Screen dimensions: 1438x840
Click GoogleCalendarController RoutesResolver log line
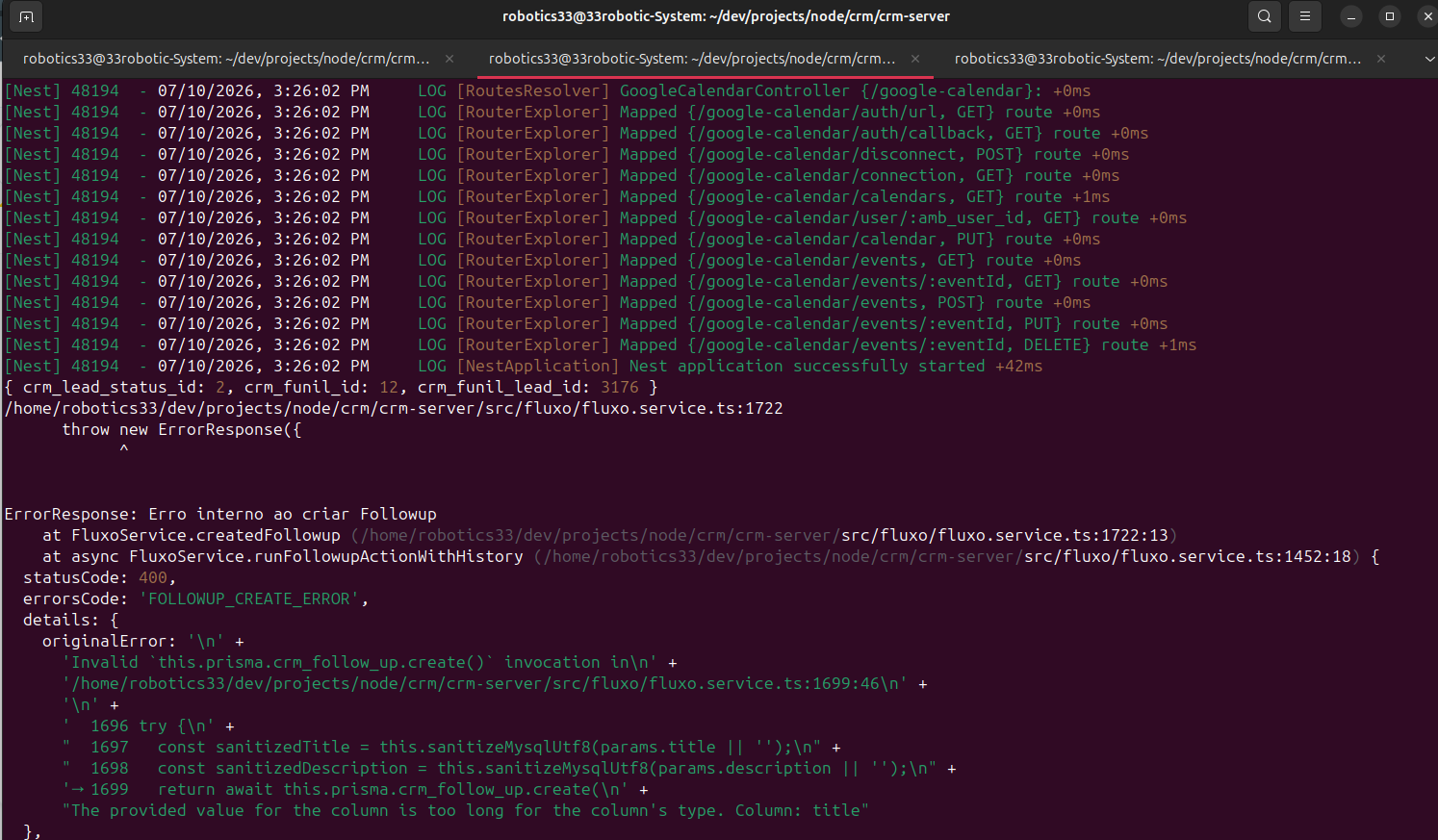click(548, 90)
